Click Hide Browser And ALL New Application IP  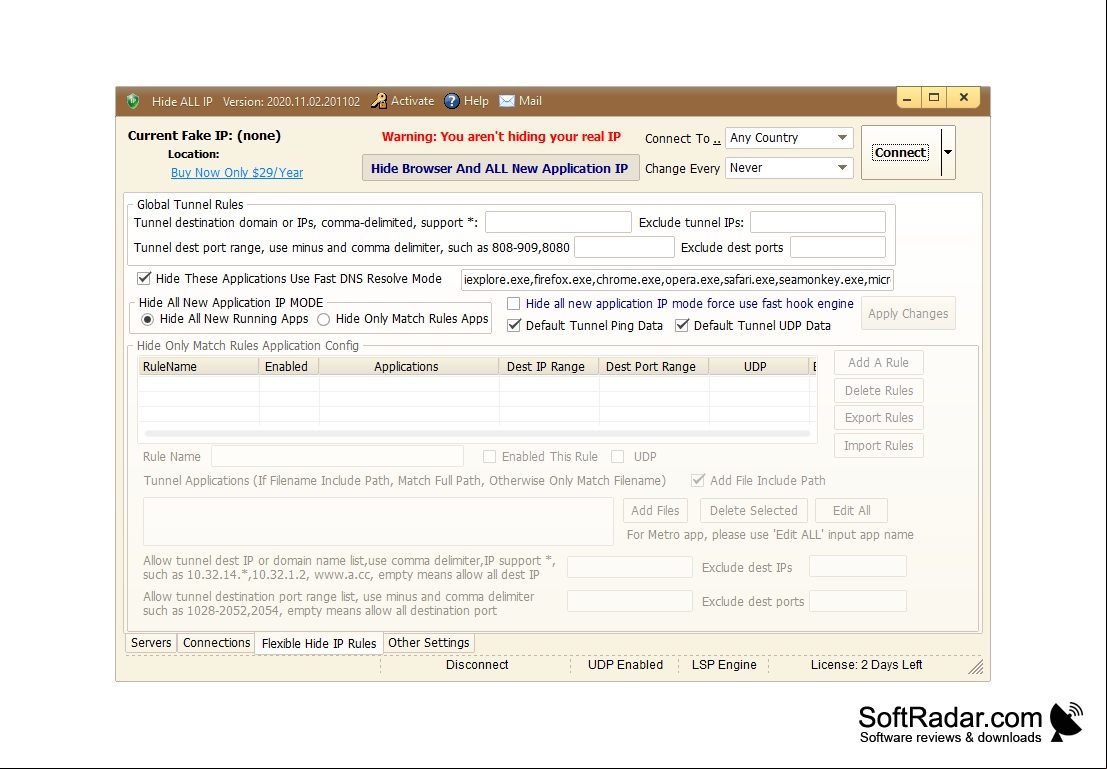[x=501, y=168]
